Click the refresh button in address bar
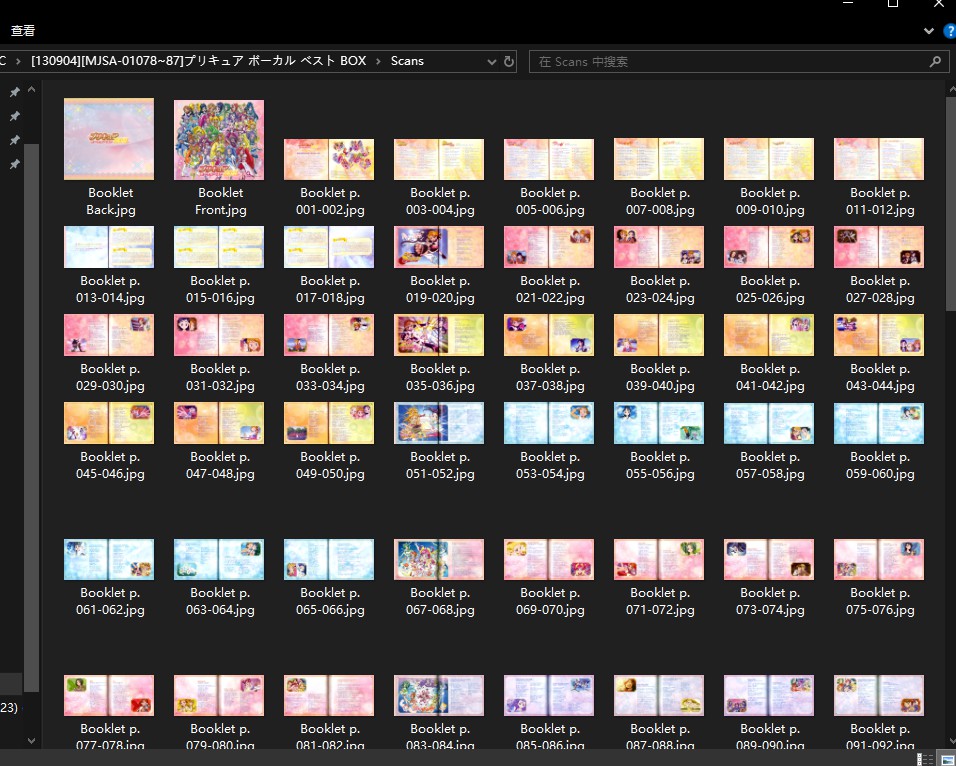This screenshot has width=956, height=766. [509, 61]
